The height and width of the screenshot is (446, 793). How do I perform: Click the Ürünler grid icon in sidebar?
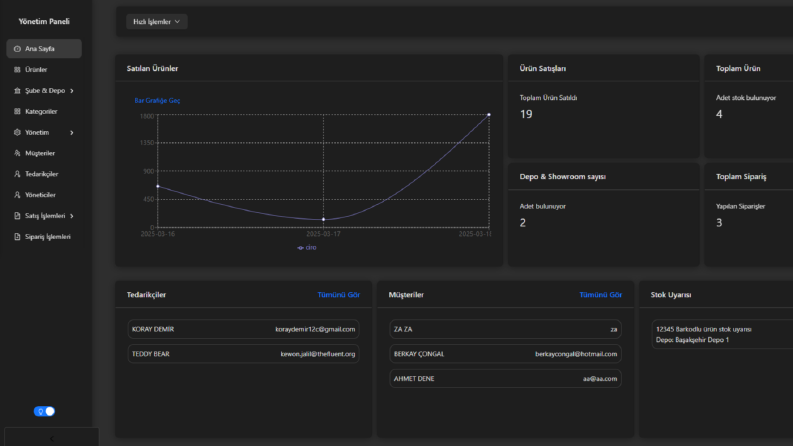[17, 70]
